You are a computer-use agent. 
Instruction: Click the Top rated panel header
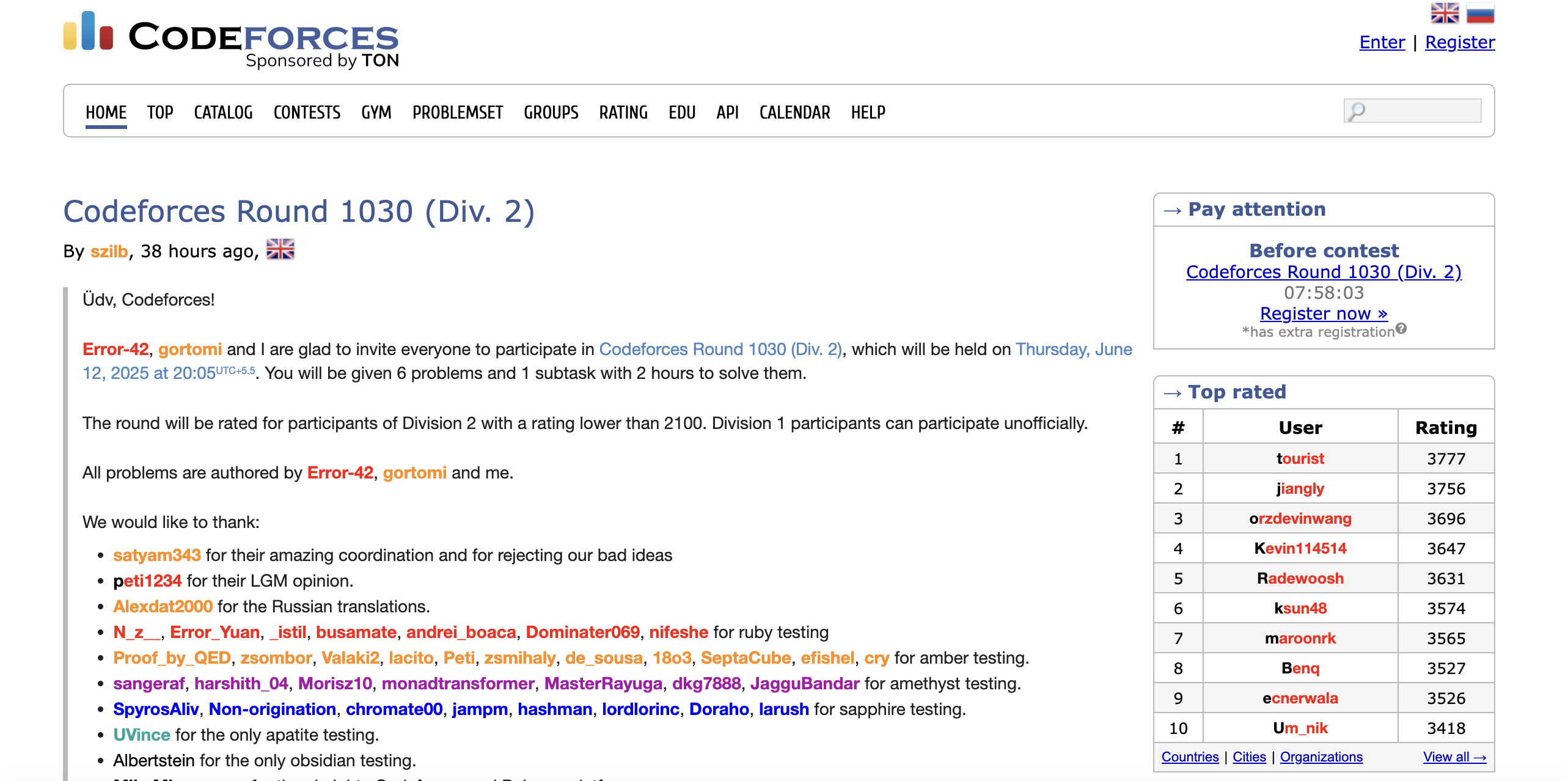[1324, 392]
